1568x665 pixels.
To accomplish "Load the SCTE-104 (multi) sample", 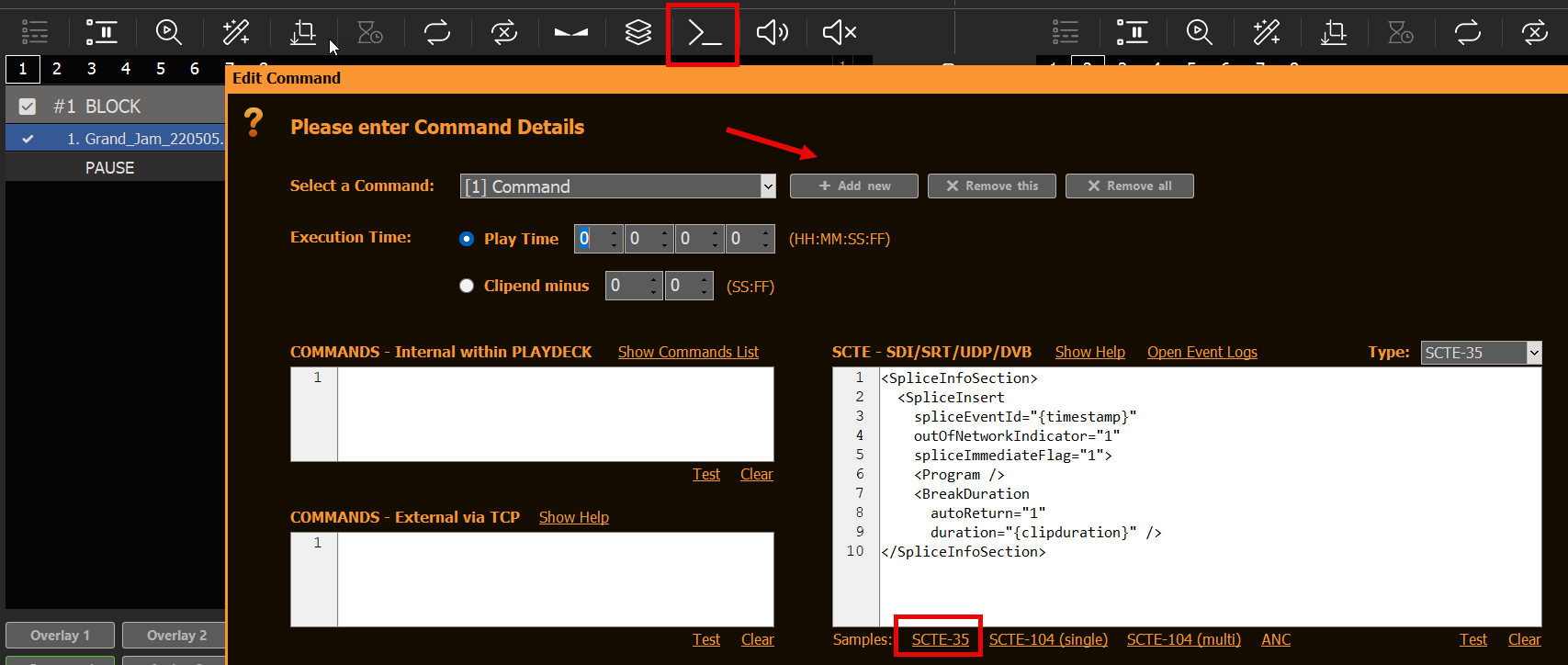I will 1184,640.
